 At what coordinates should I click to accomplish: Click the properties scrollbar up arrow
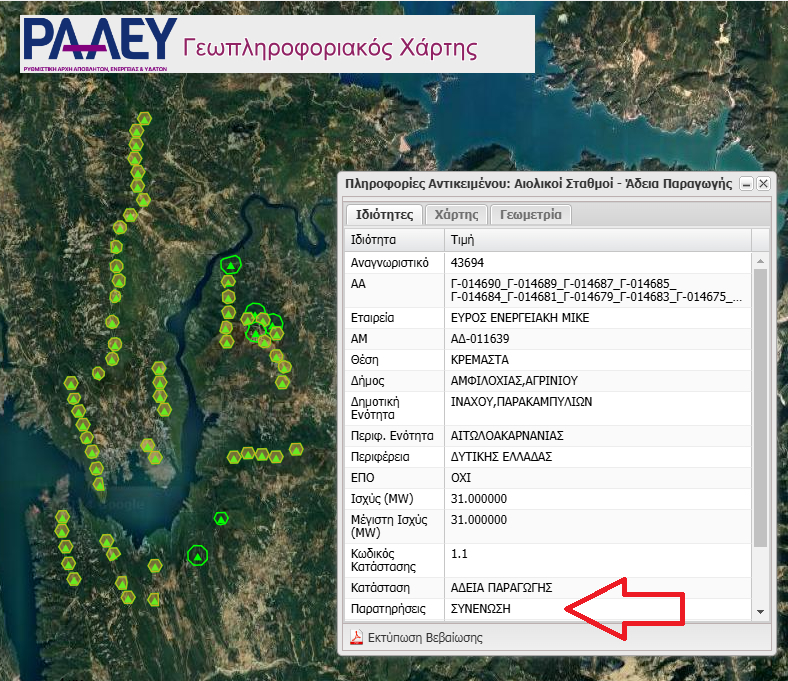760,262
